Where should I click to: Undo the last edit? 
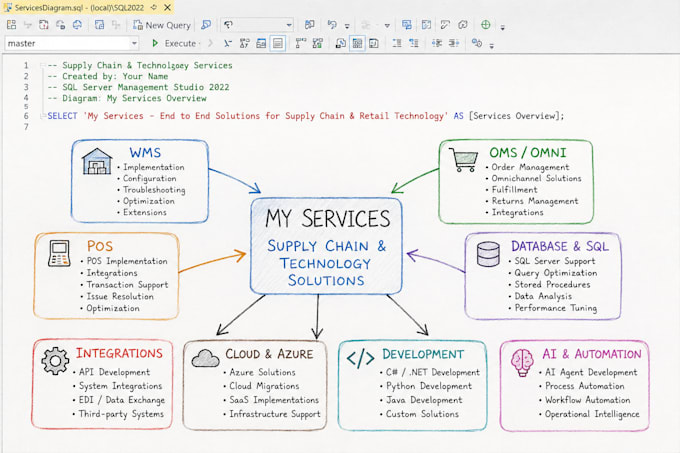point(332,25)
